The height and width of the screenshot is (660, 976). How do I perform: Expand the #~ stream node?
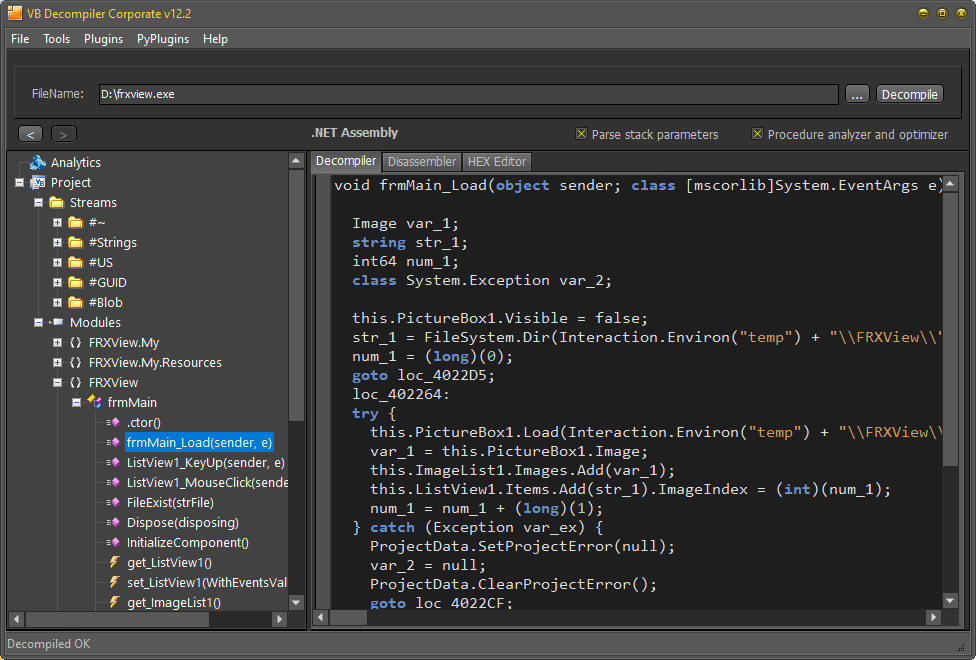coord(57,222)
